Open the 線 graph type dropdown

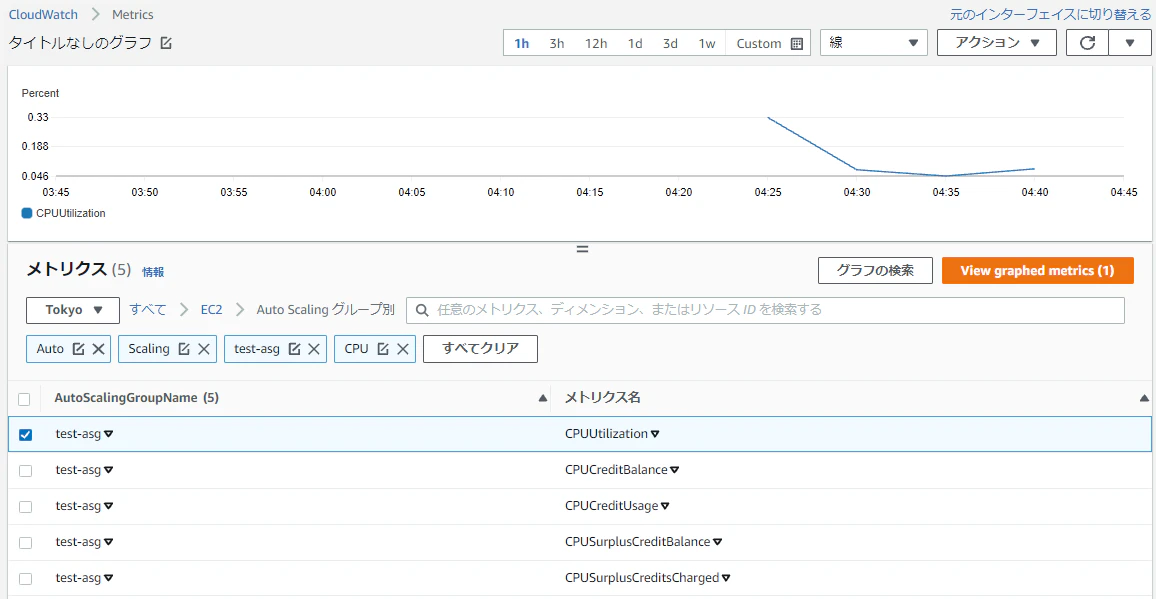coord(874,43)
